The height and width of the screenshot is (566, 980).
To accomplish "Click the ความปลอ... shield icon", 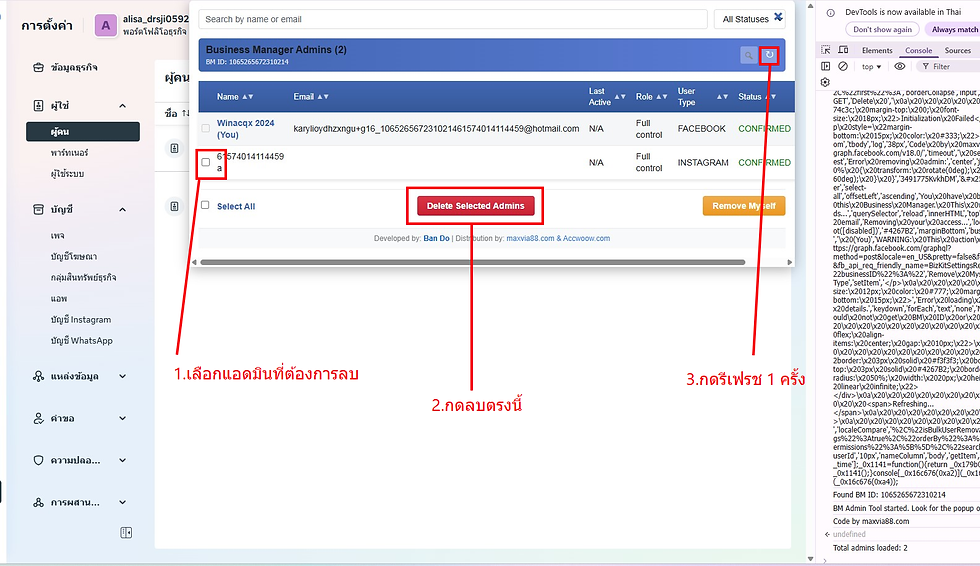I will point(38,460).
